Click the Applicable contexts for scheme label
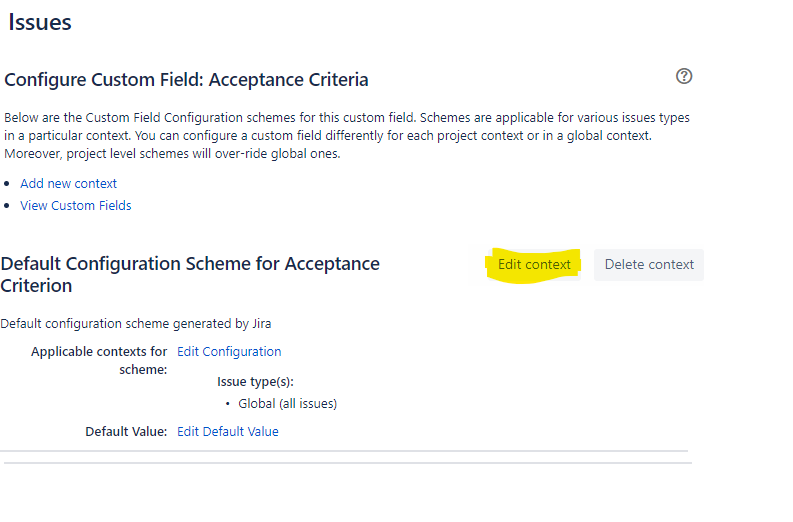The image size is (793, 522). [x=99, y=360]
